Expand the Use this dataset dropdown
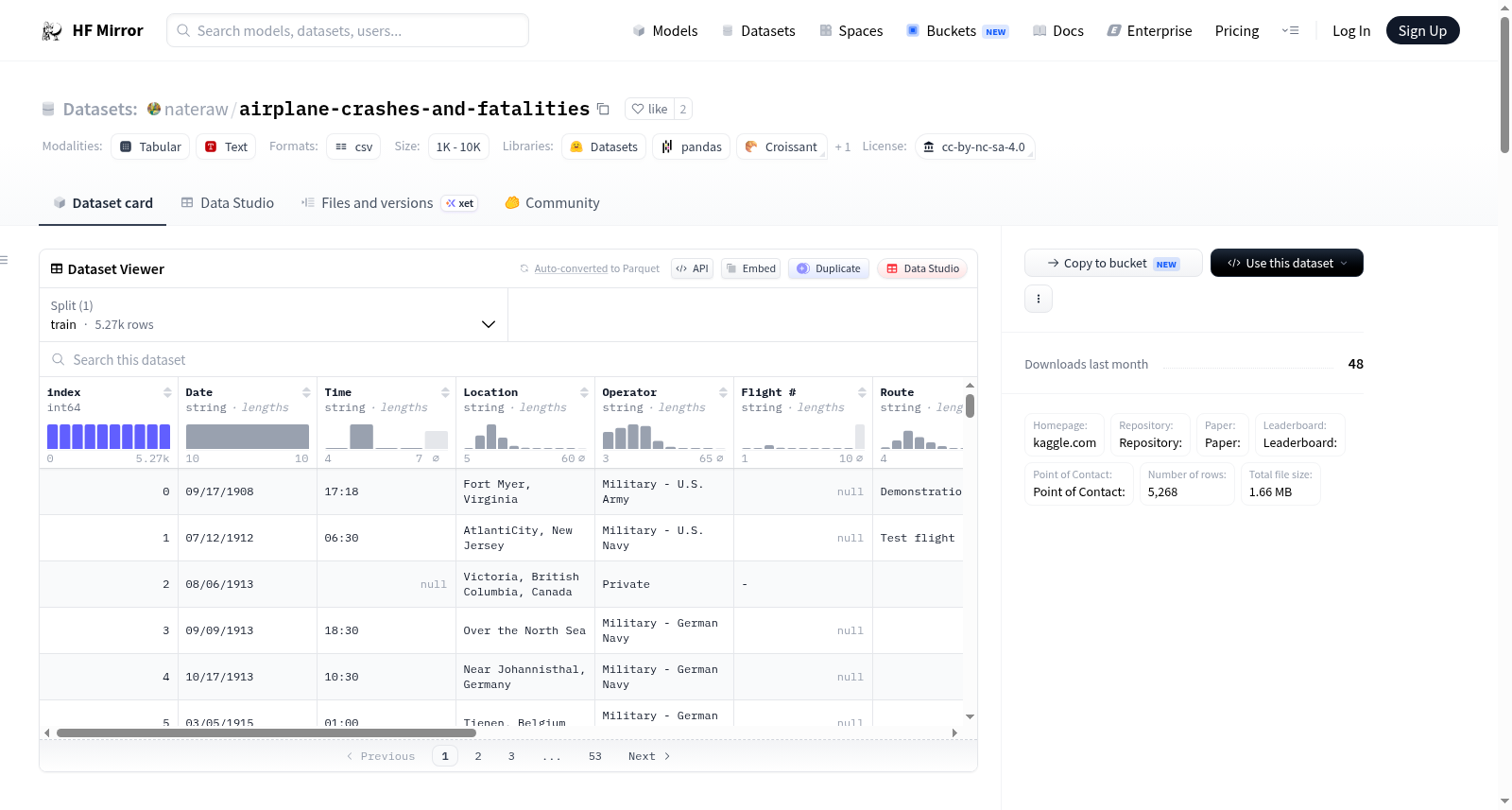 pyautogui.click(x=1287, y=263)
